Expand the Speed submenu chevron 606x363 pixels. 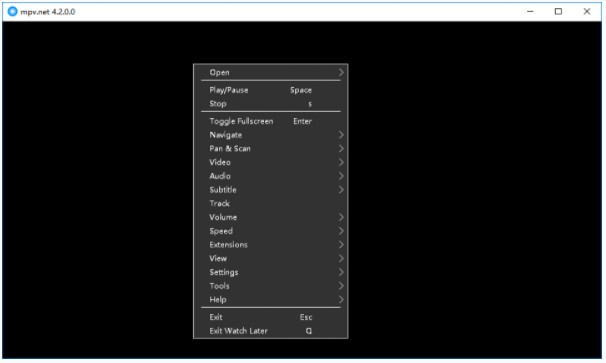tap(341, 231)
